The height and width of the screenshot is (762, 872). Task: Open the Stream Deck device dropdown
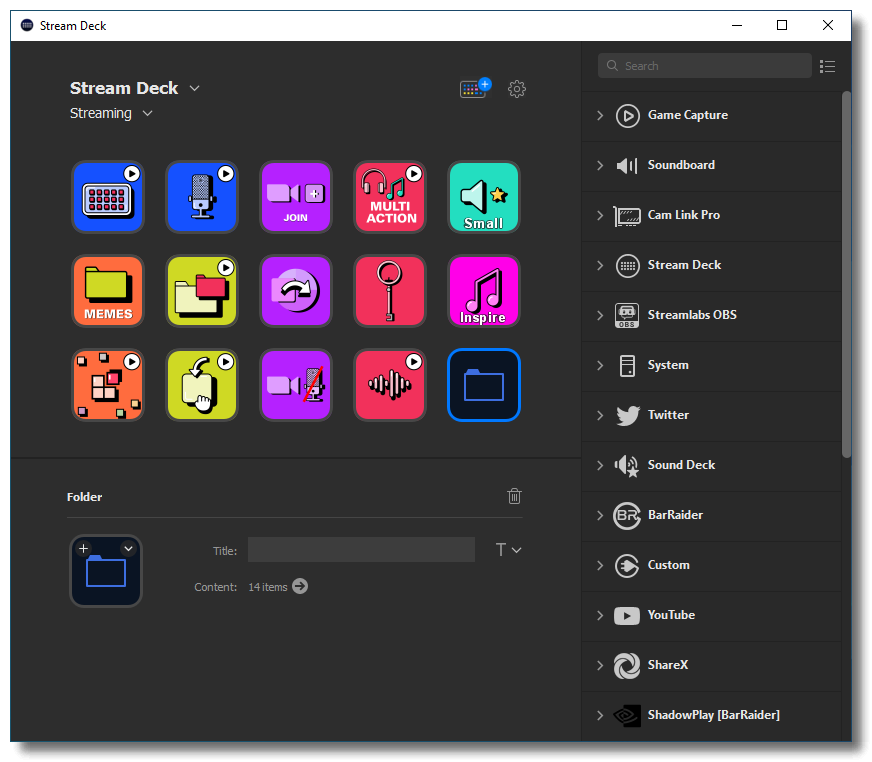click(x=195, y=88)
